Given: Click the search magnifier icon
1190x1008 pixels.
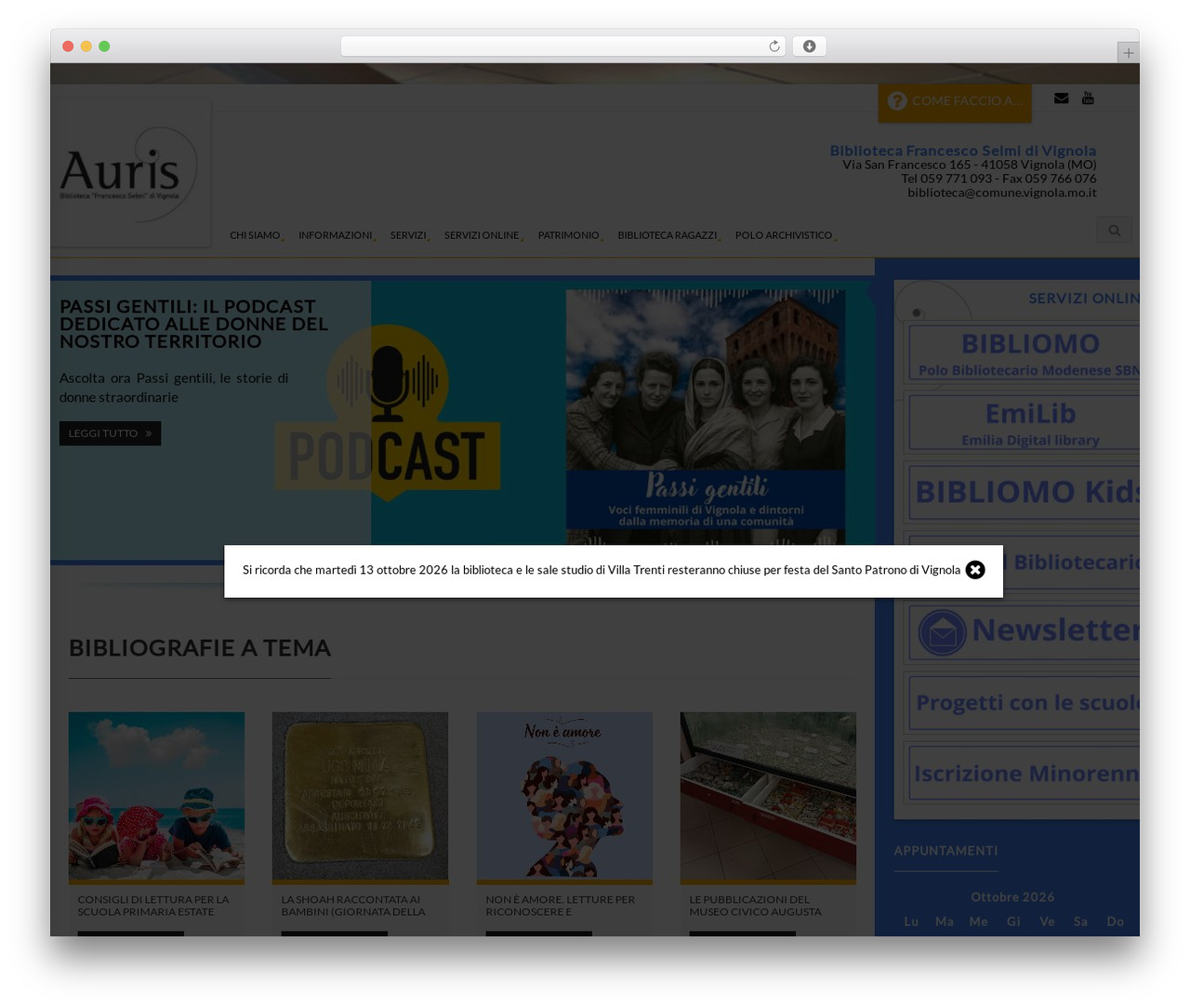Looking at the screenshot, I should point(1114,231).
